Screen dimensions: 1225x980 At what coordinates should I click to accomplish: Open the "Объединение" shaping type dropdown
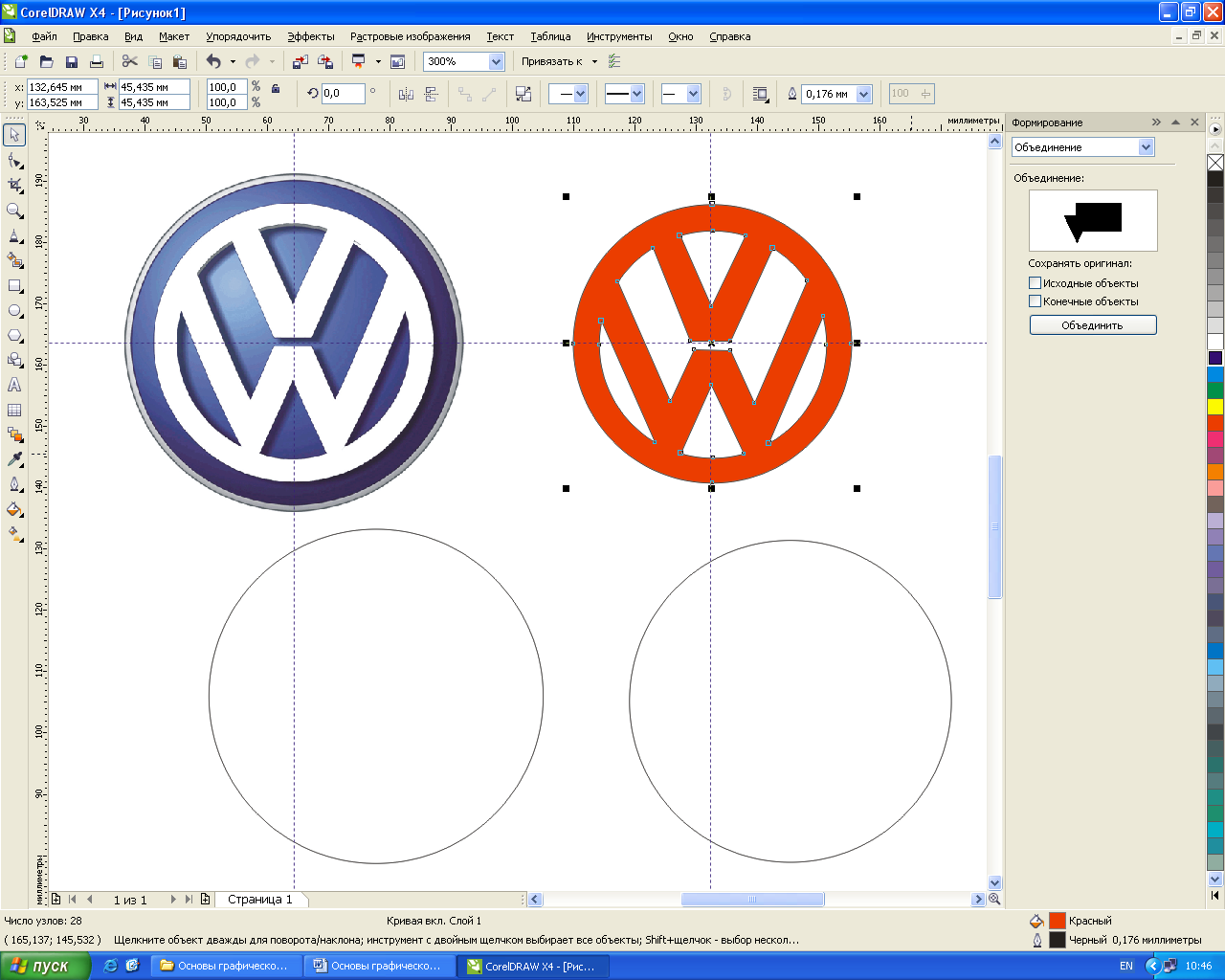1146,147
